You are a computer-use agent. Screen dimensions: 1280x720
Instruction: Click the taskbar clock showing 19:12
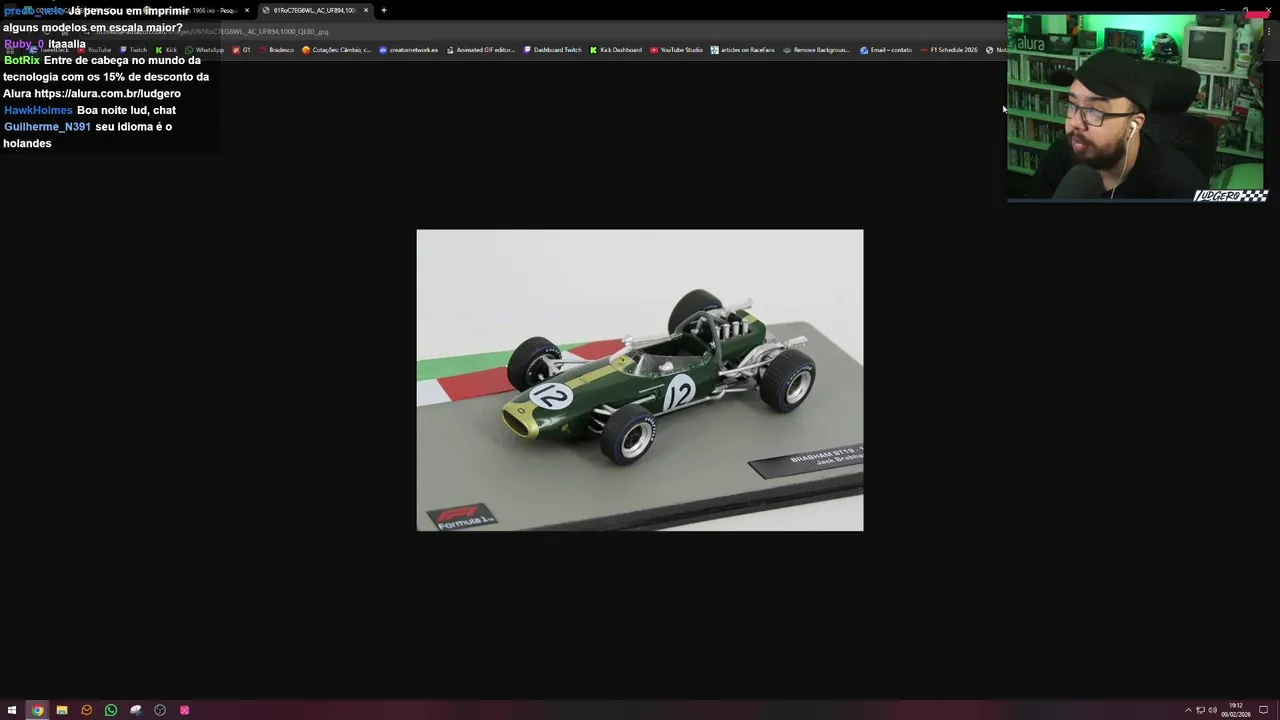click(x=1236, y=710)
